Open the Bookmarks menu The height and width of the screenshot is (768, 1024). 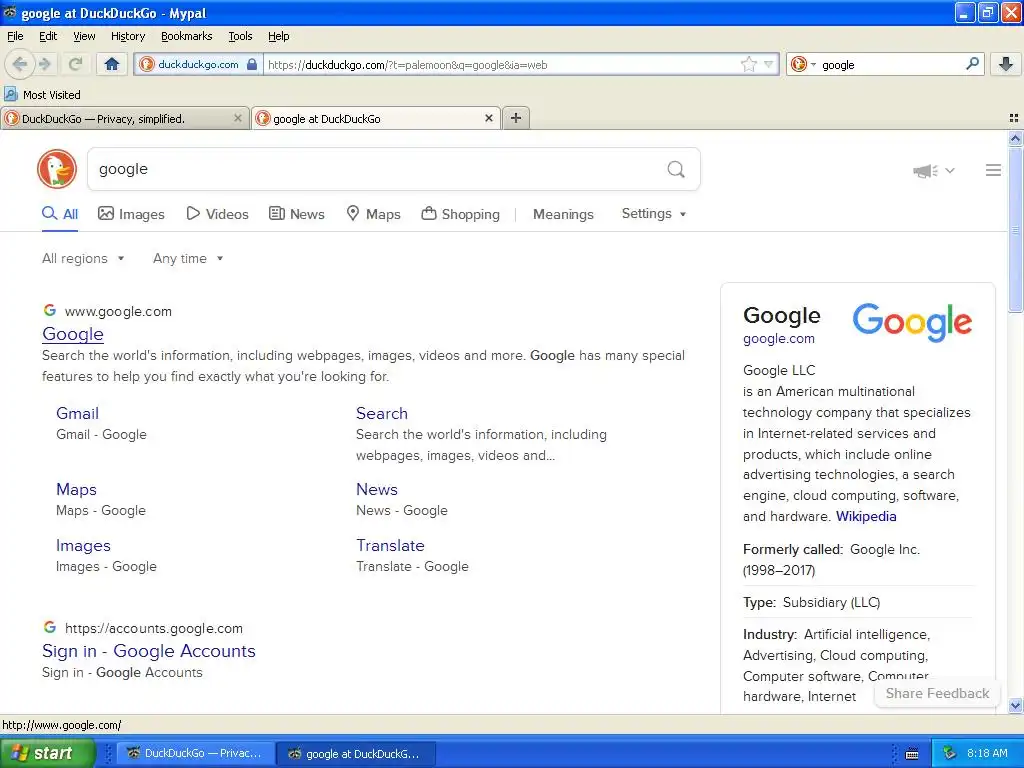point(186,36)
